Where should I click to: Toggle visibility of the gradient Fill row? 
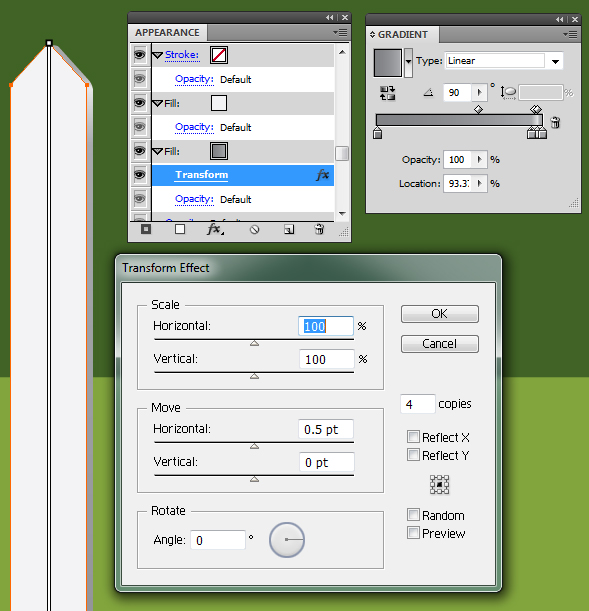(x=139, y=151)
